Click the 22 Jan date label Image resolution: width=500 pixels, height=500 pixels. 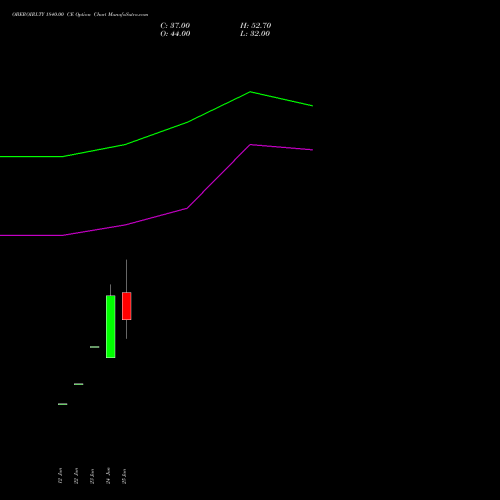coord(76,476)
